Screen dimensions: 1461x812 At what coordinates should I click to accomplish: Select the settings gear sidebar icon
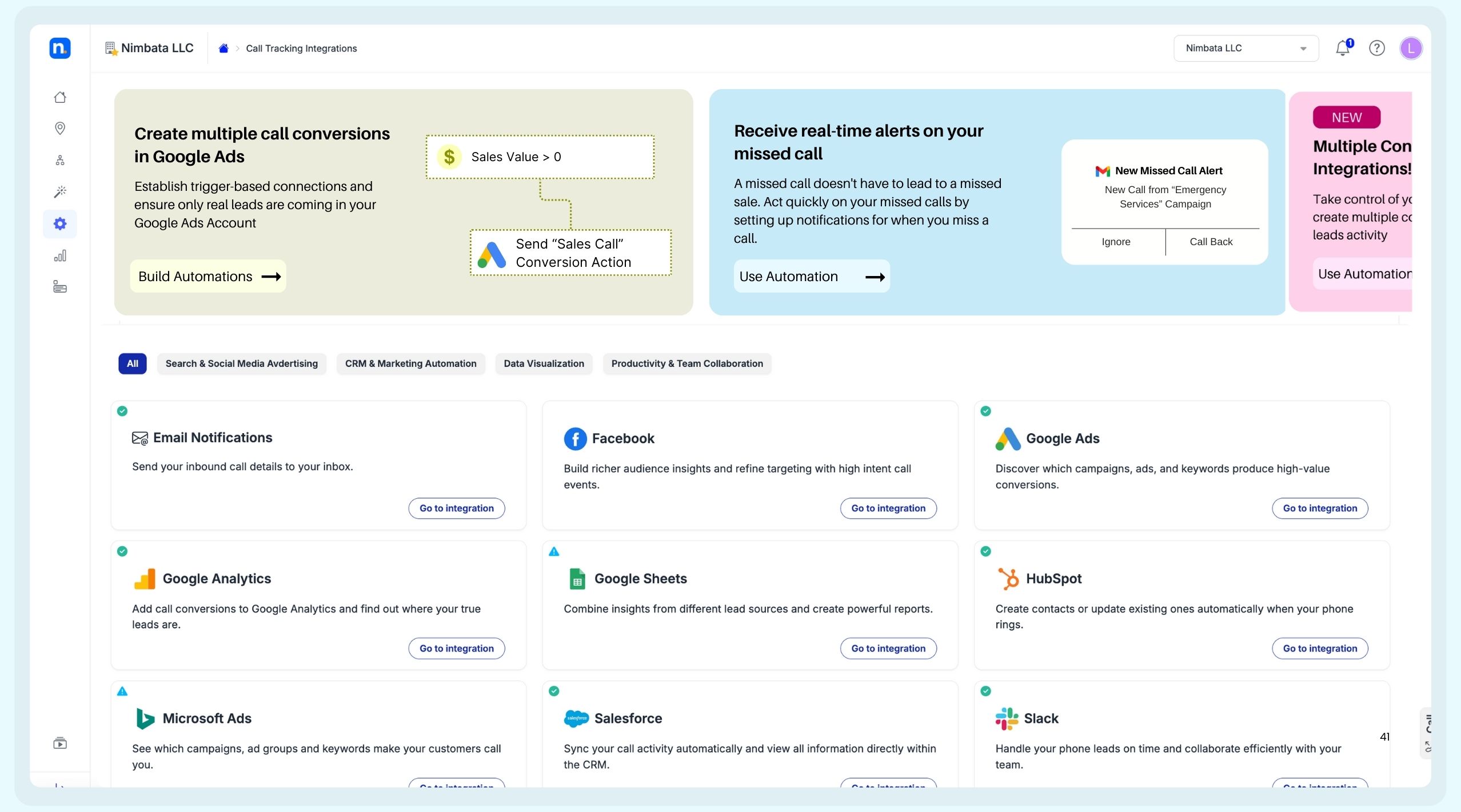click(60, 223)
